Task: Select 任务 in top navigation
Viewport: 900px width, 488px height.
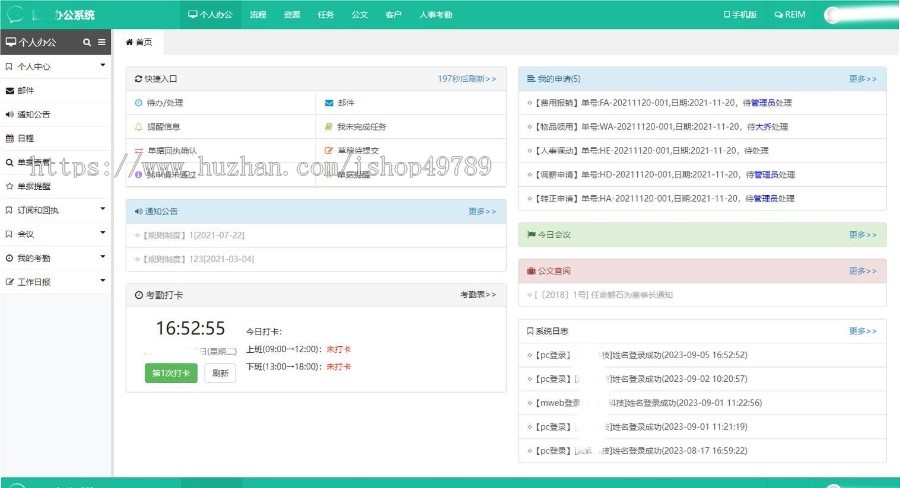Action: 325,14
